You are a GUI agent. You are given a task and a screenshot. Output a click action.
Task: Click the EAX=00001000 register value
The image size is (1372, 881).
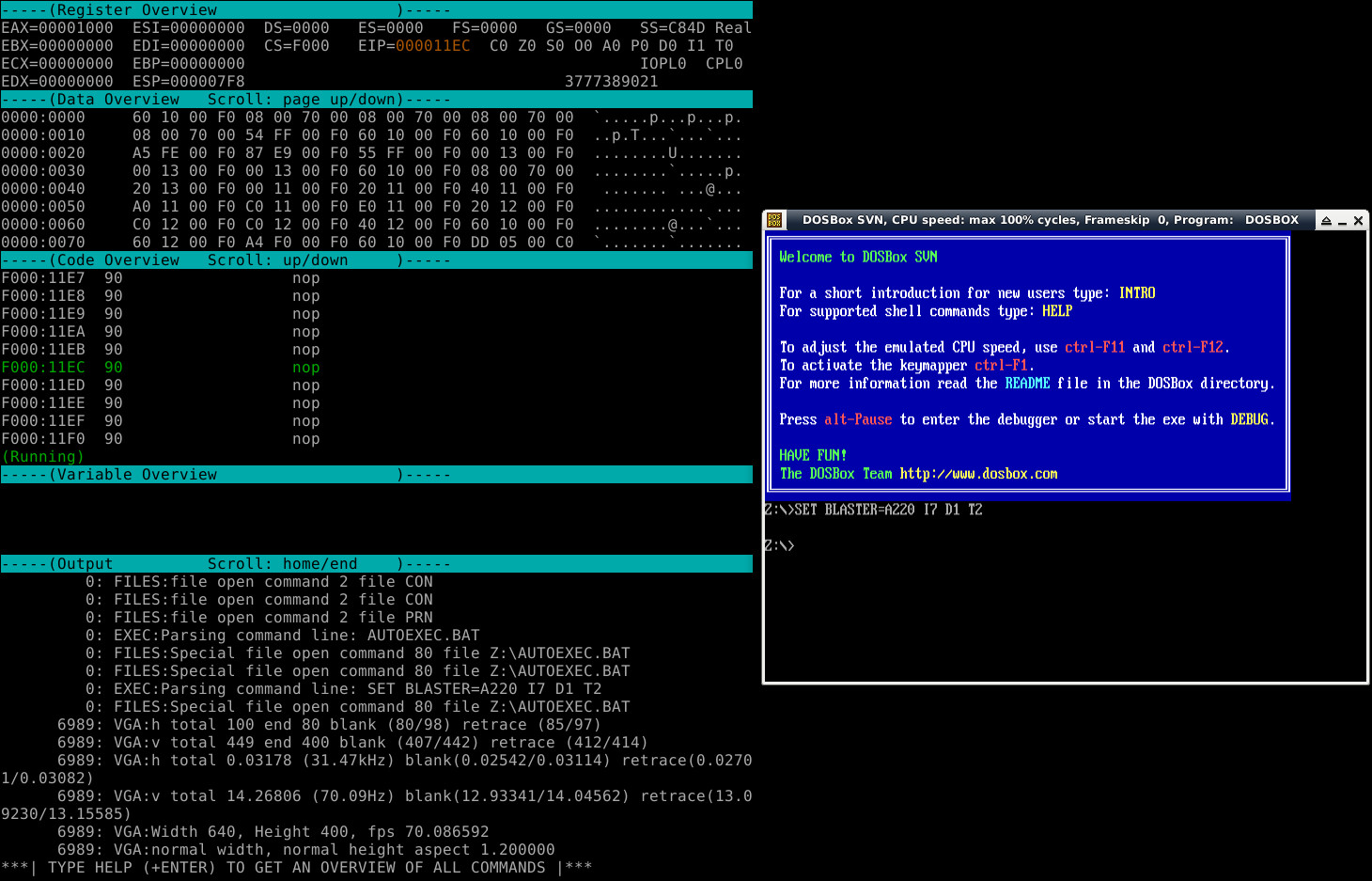[57, 28]
